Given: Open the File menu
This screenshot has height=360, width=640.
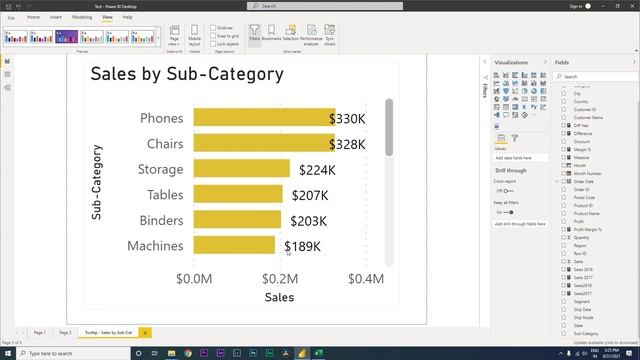Looking at the screenshot, I should click(11, 18).
